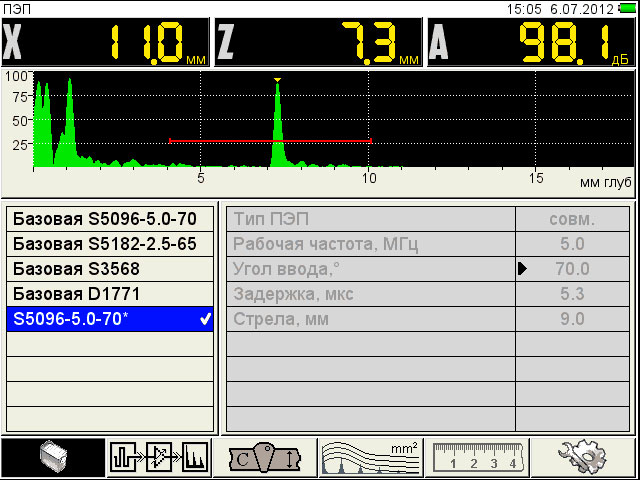Click the yellow peak marker on the graph
Image resolution: width=640 pixels, height=480 pixels.
278,80
